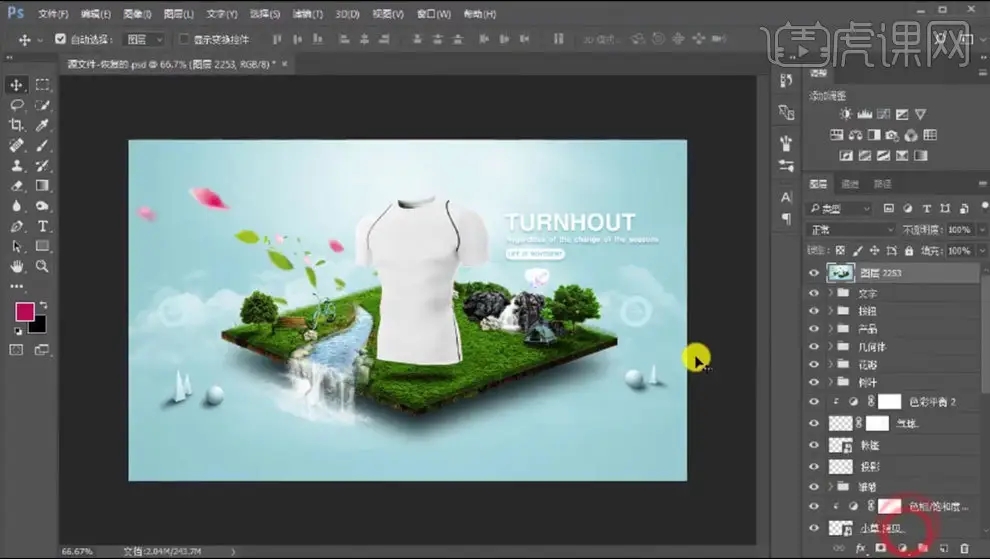Image resolution: width=990 pixels, height=559 pixels.
Task: Click the Delete layer trash icon
Action: coord(964,548)
